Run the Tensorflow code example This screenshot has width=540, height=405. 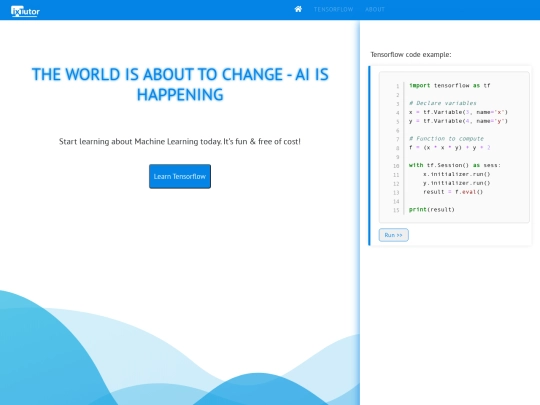tap(394, 235)
